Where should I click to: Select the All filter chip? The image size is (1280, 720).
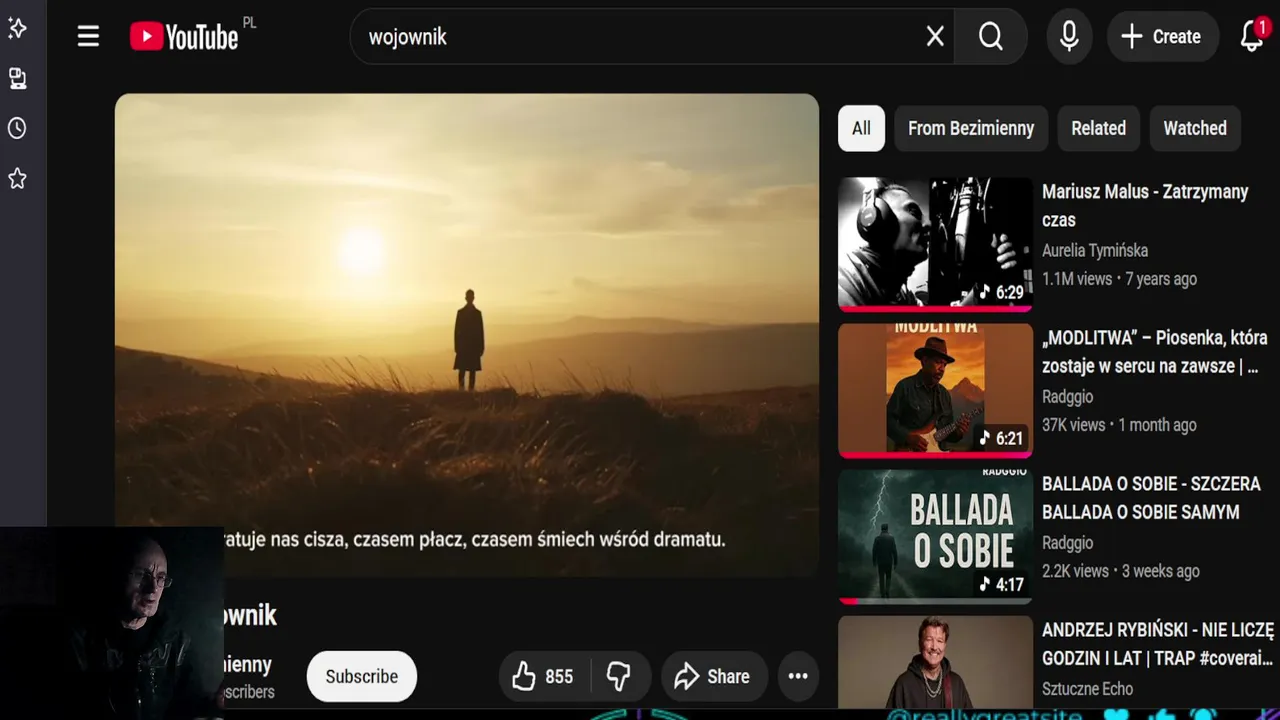[861, 128]
